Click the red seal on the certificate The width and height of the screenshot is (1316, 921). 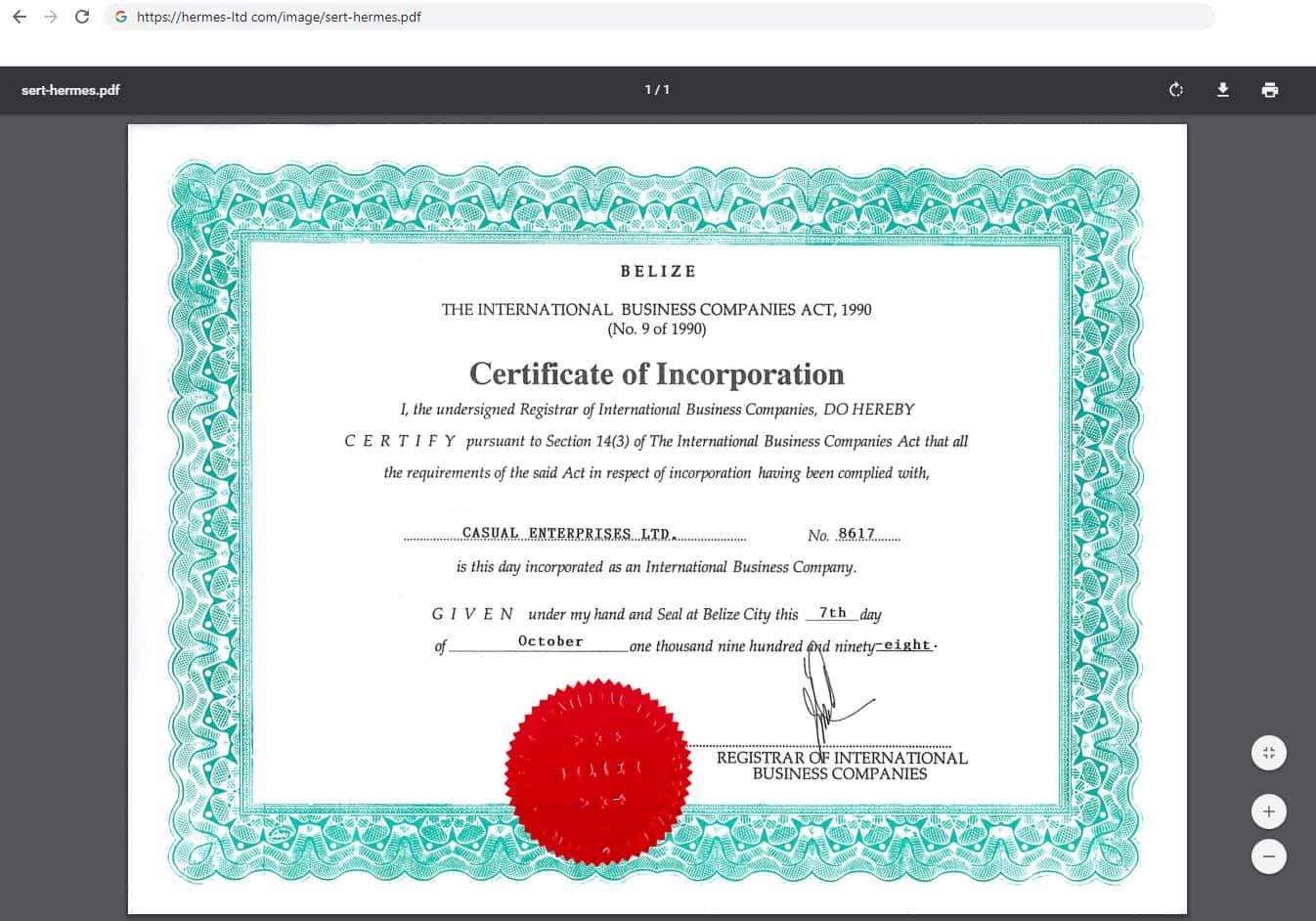click(598, 771)
